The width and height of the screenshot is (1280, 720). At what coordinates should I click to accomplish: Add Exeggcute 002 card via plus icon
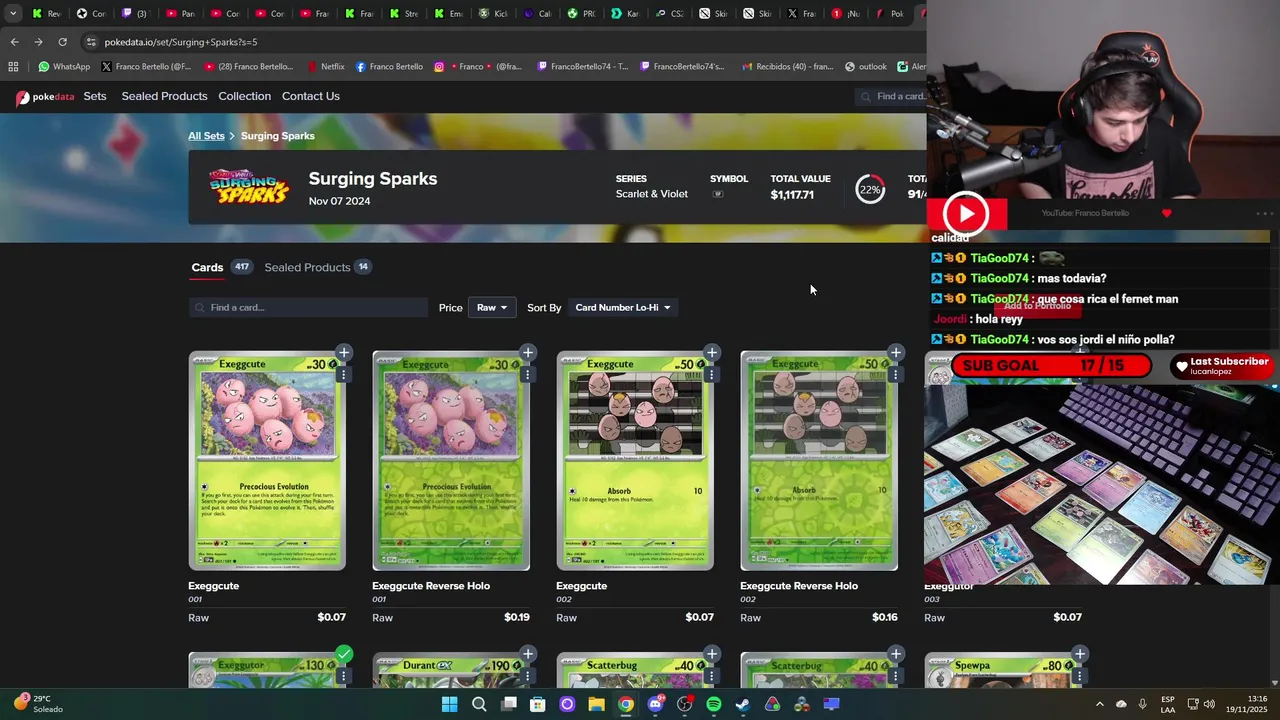(711, 353)
